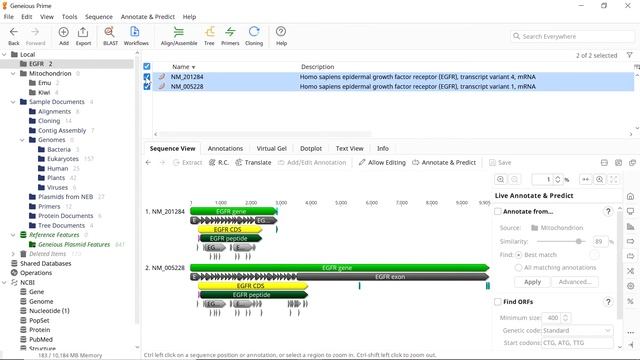Viewport: 640px width, 360px height.
Task: Uncheck the NM_201284 row checkbox
Action: 147,76
